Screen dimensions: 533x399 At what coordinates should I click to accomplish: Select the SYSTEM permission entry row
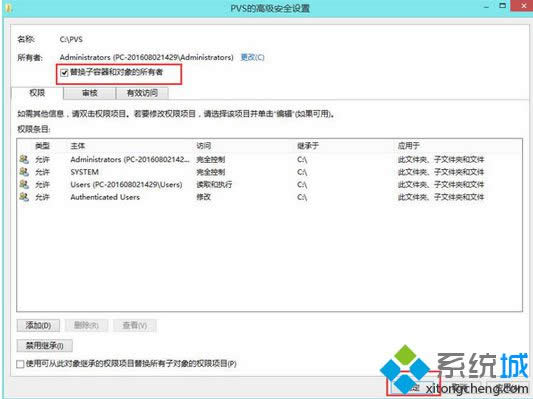tap(269, 172)
